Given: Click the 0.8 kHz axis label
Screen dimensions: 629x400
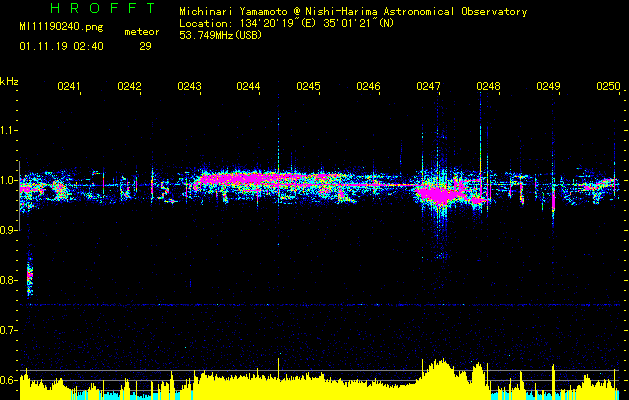Looking at the screenshot, I should click(8, 280).
